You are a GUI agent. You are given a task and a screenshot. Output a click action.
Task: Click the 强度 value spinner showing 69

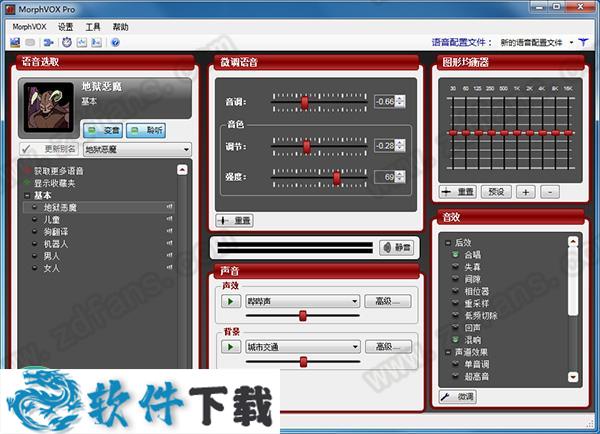390,177
